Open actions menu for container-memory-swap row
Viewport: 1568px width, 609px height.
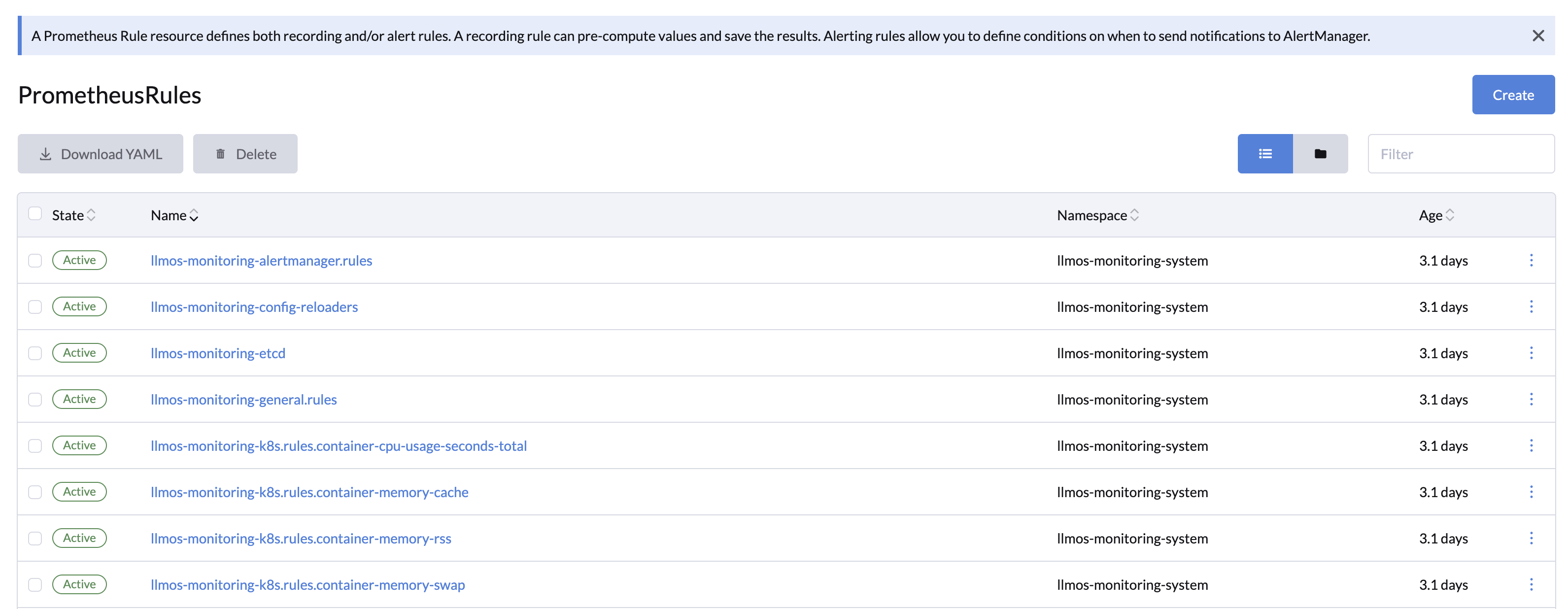(1531, 585)
